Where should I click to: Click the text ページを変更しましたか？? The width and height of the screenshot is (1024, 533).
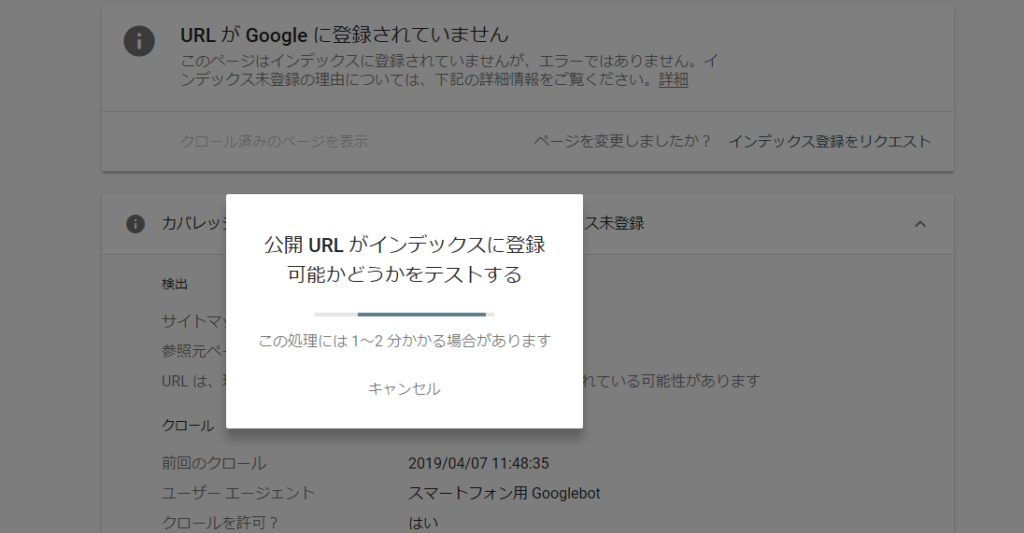click(x=622, y=141)
